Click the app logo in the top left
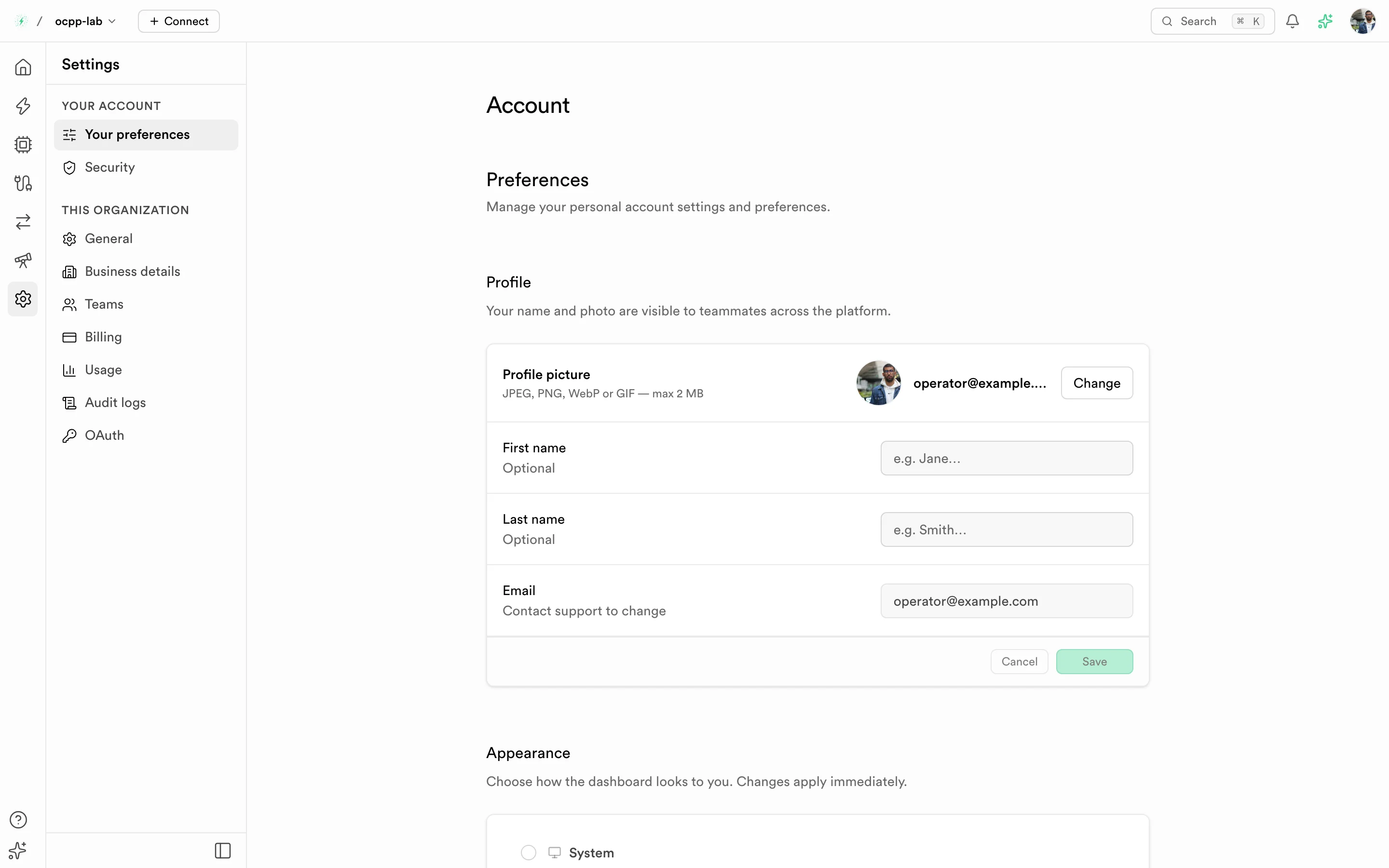This screenshot has width=1389, height=868. 21,21
